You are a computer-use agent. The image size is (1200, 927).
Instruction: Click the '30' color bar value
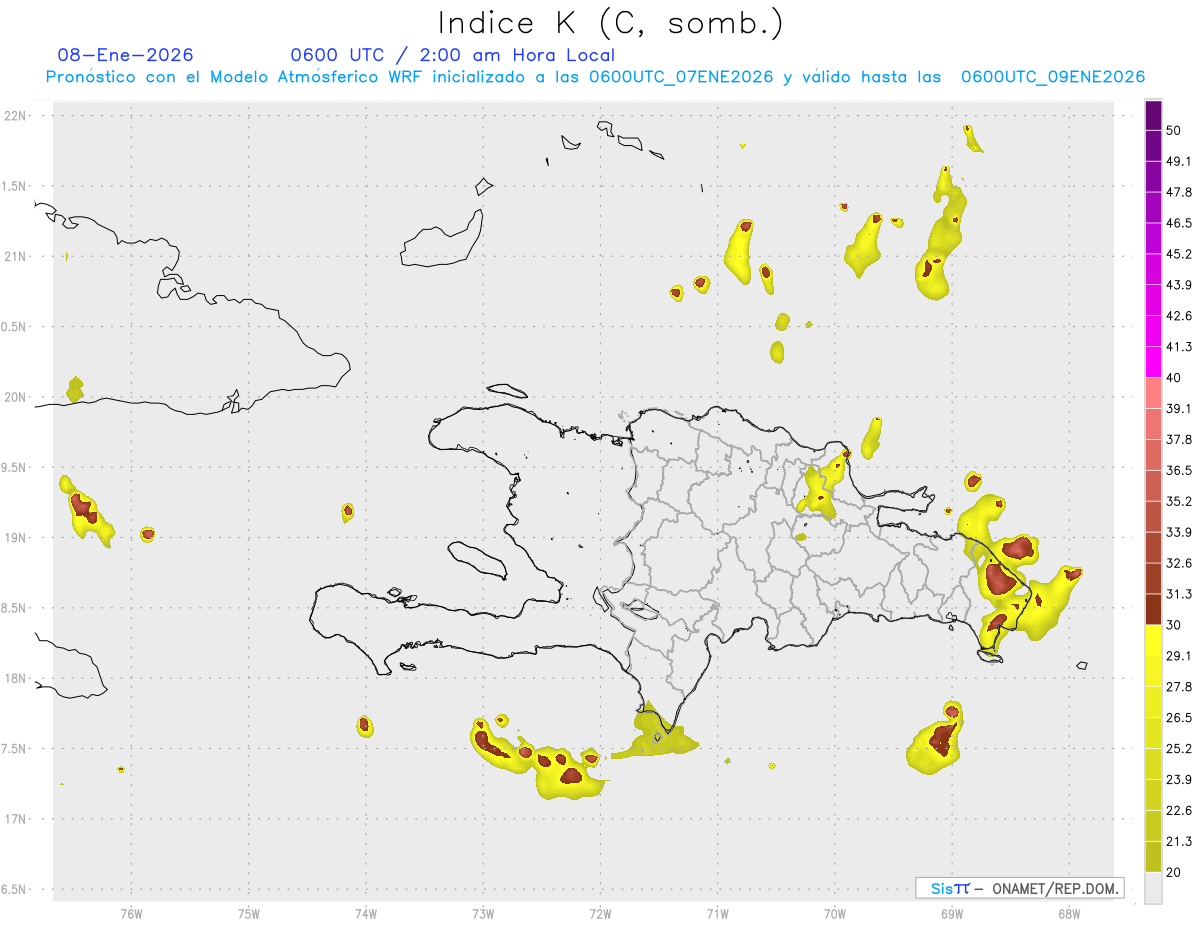coord(1173,625)
